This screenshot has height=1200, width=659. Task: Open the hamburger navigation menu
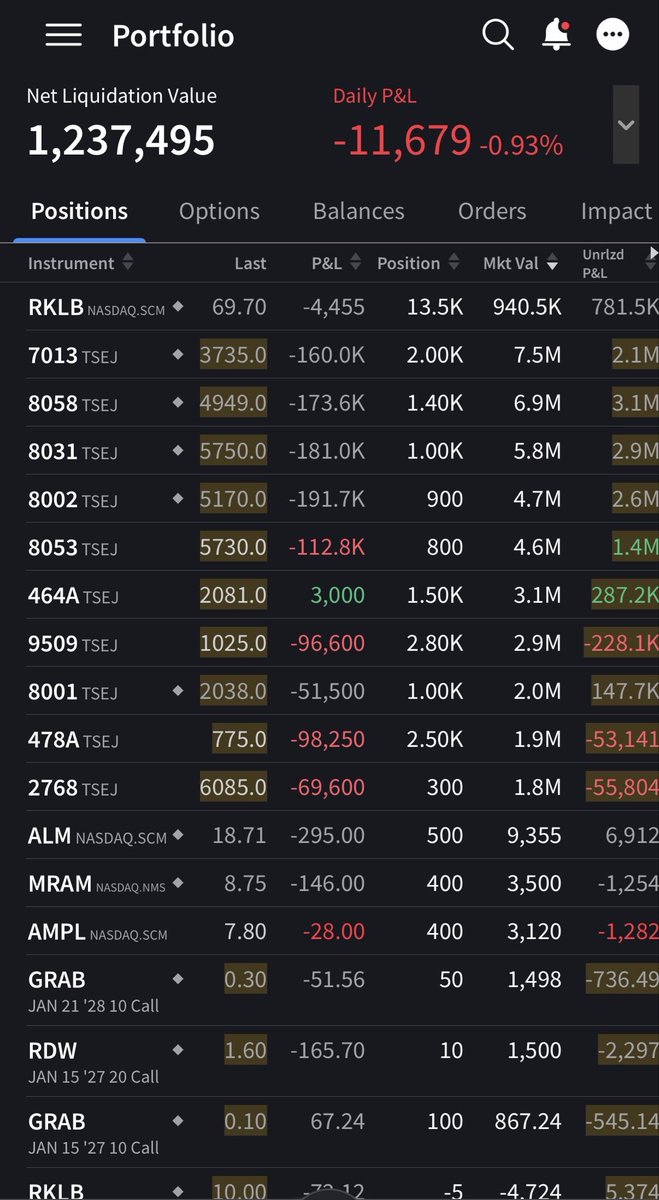coord(63,35)
